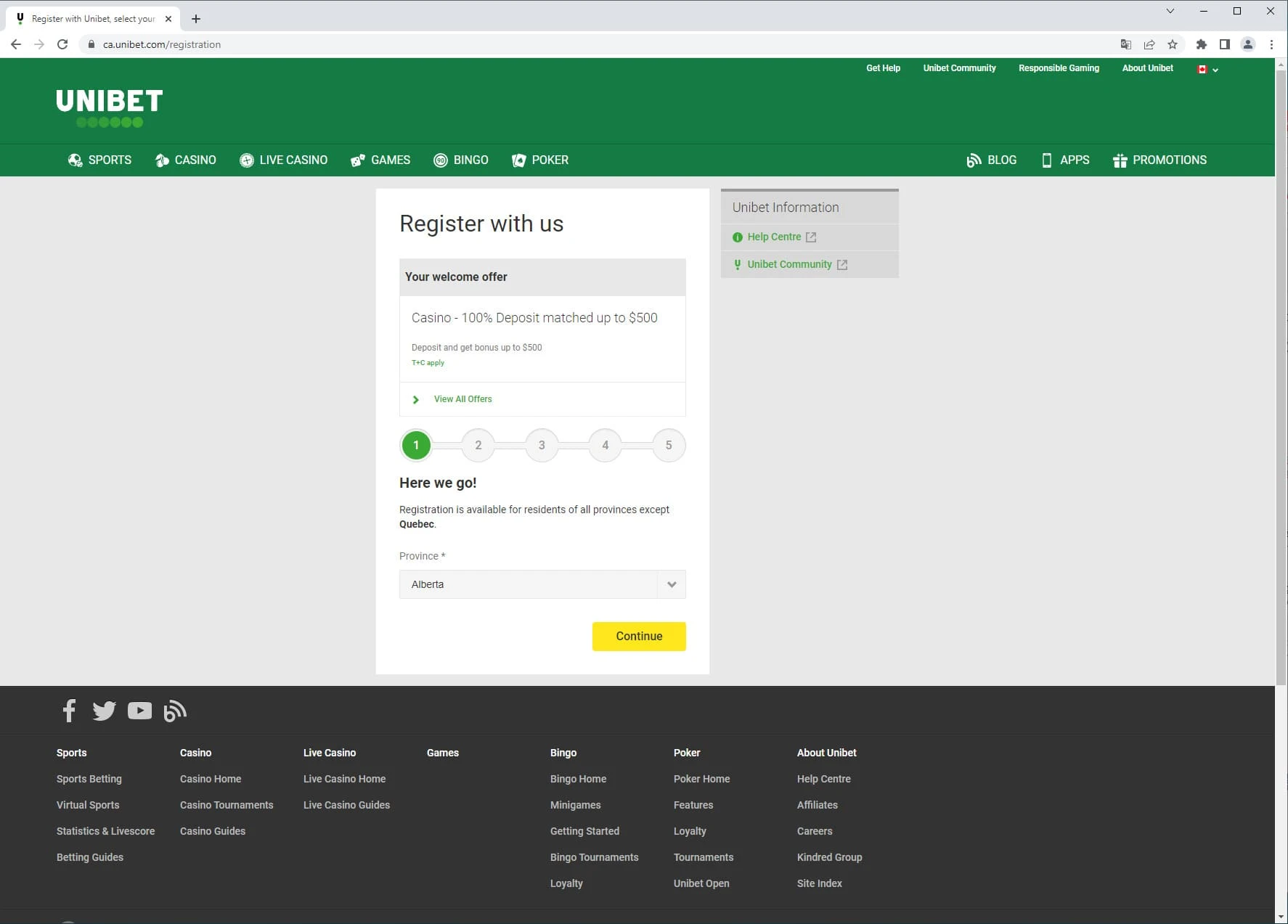
Task: Select step 4 in registration progress
Action: point(606,445)
